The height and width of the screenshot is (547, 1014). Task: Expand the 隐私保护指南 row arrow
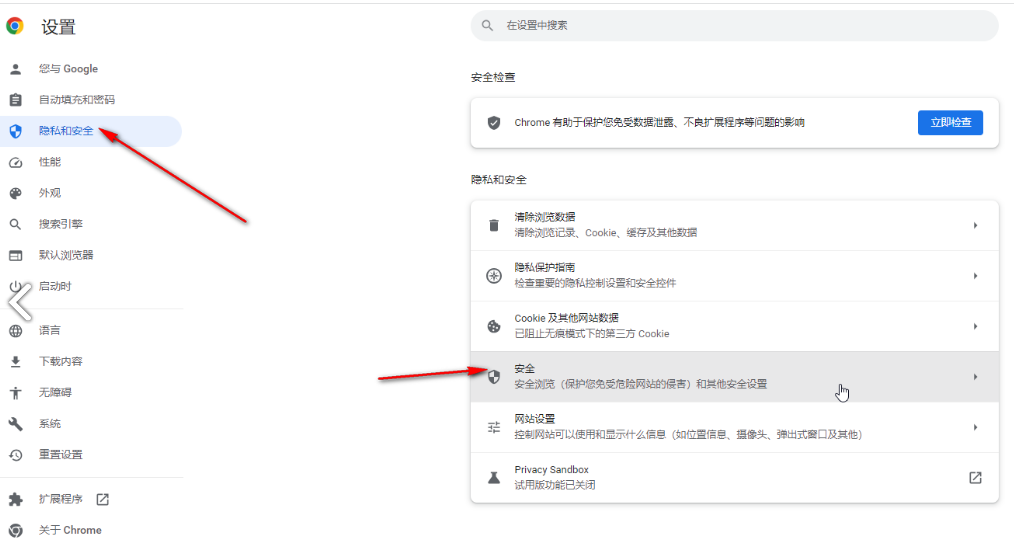[x=975, y=276]
